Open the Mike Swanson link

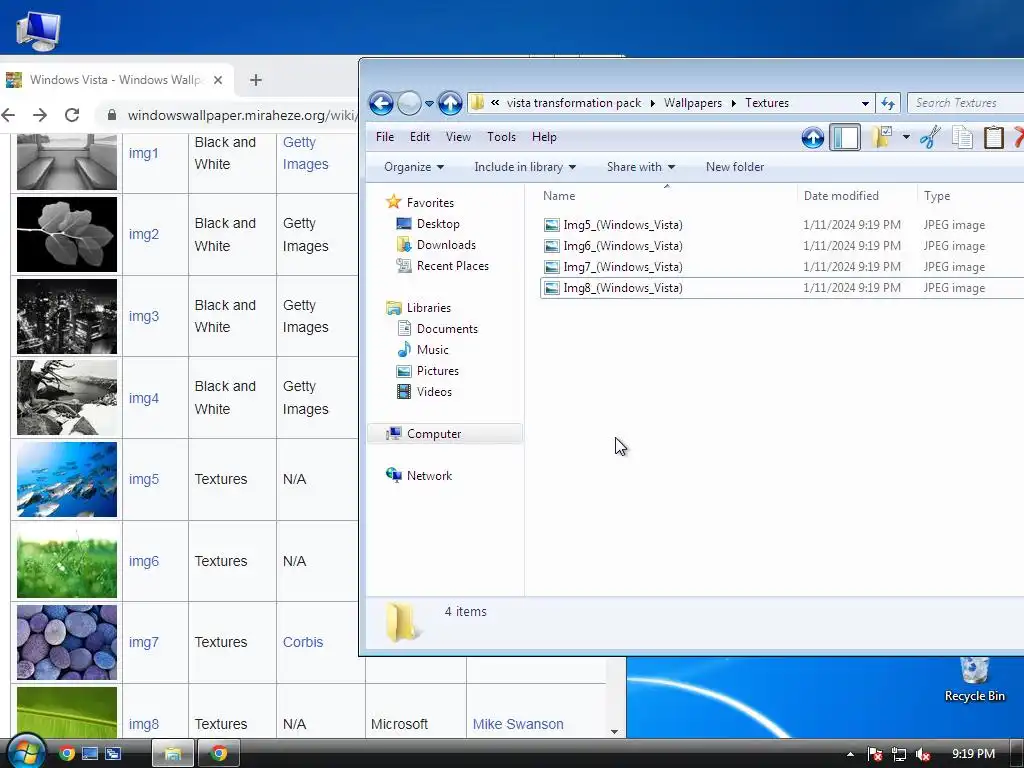pyautogui.click(x=518, y=724)
